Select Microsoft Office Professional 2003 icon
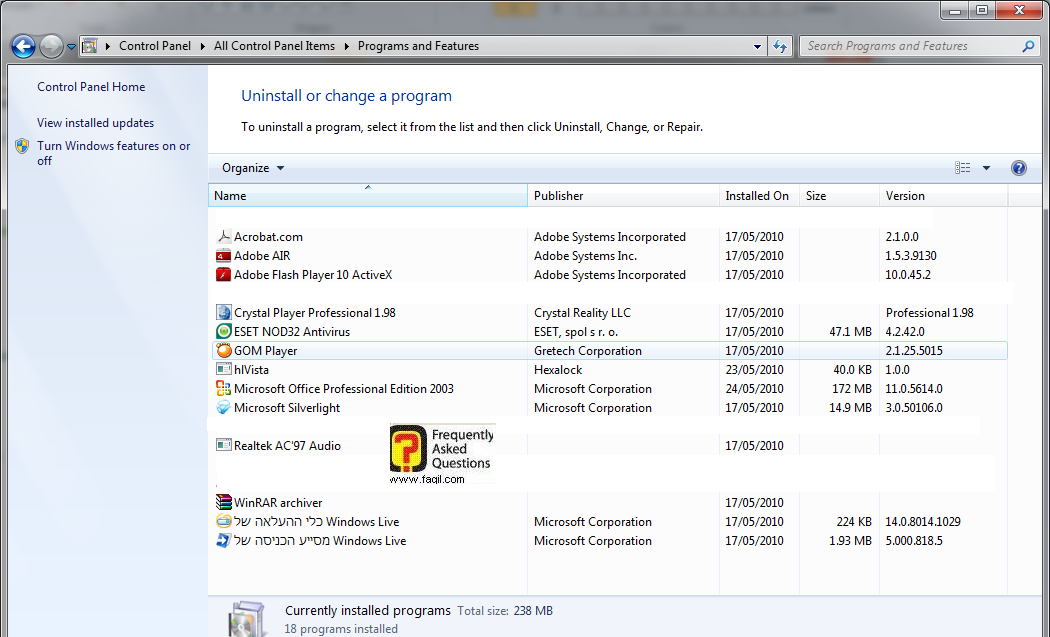The image size is (1050, 637). 224,389
